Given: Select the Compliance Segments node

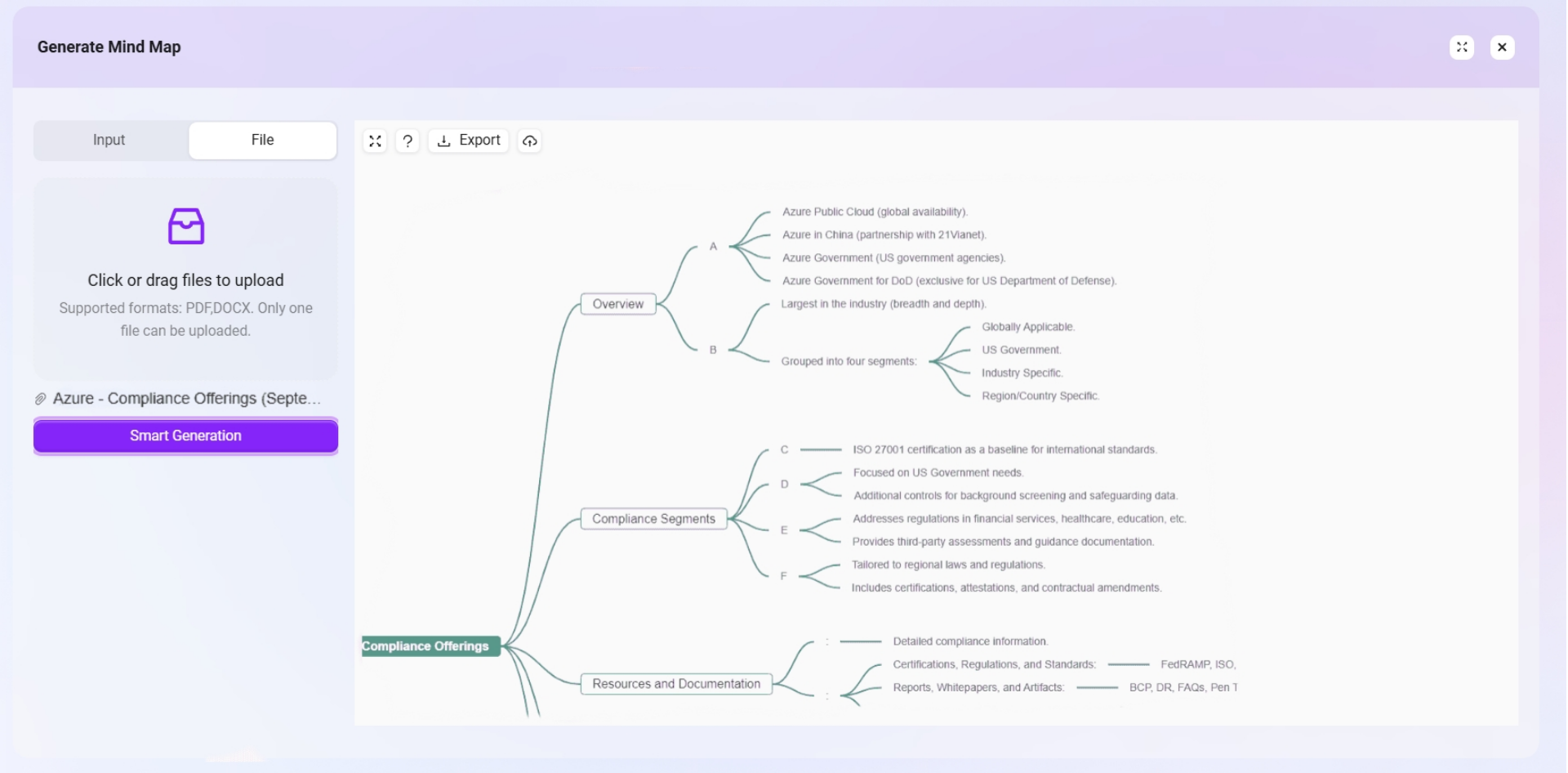Looking at the screenshot, I should (x=653, y=519).
